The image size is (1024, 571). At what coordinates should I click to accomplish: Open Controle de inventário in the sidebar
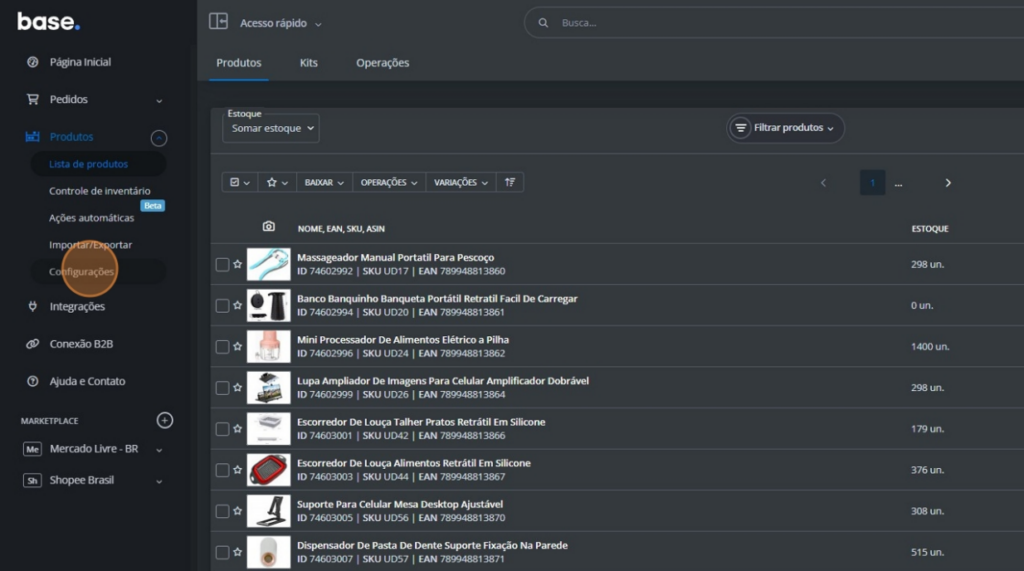coord(100,191)
